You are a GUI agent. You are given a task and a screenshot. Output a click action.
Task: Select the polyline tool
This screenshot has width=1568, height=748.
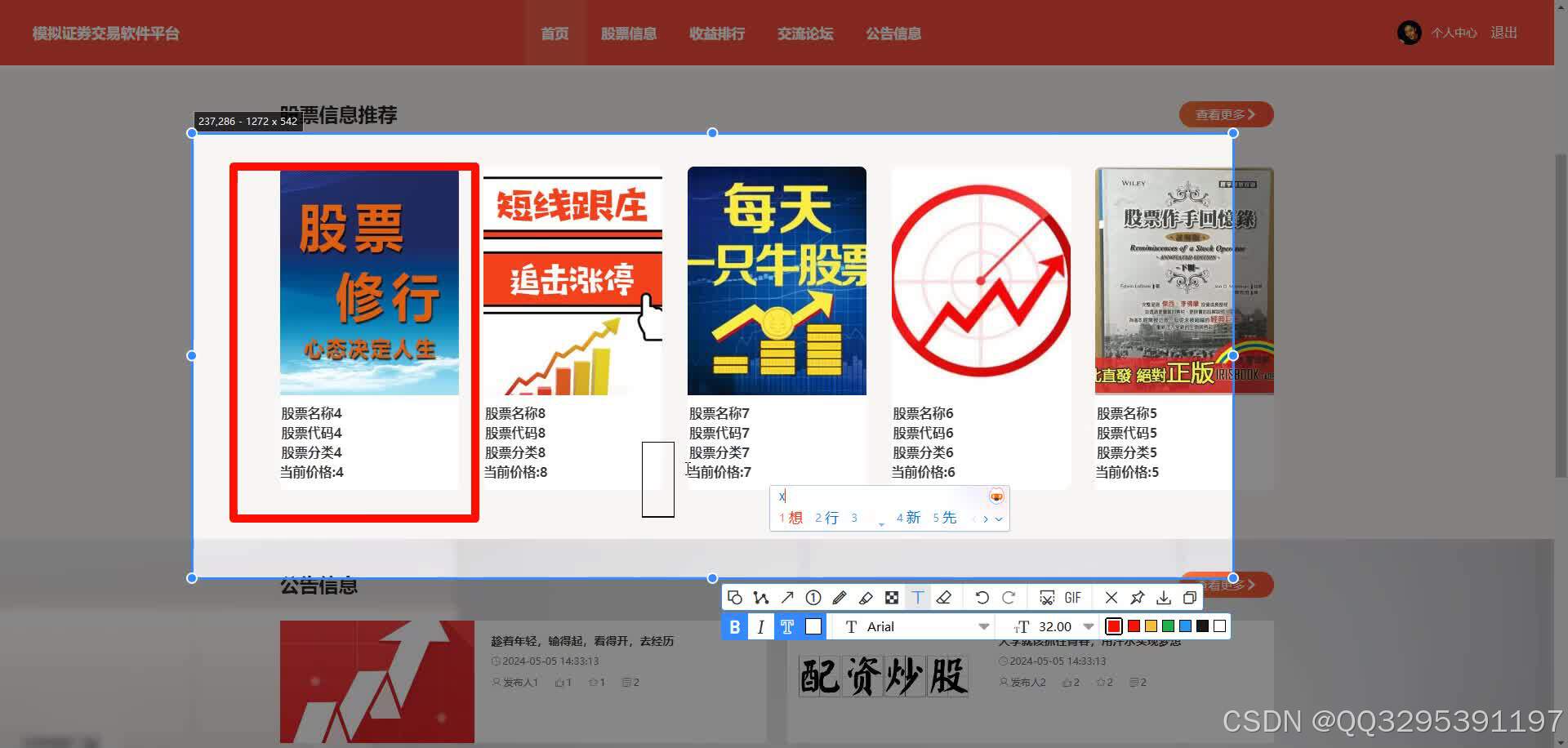[x=761, y=598]
